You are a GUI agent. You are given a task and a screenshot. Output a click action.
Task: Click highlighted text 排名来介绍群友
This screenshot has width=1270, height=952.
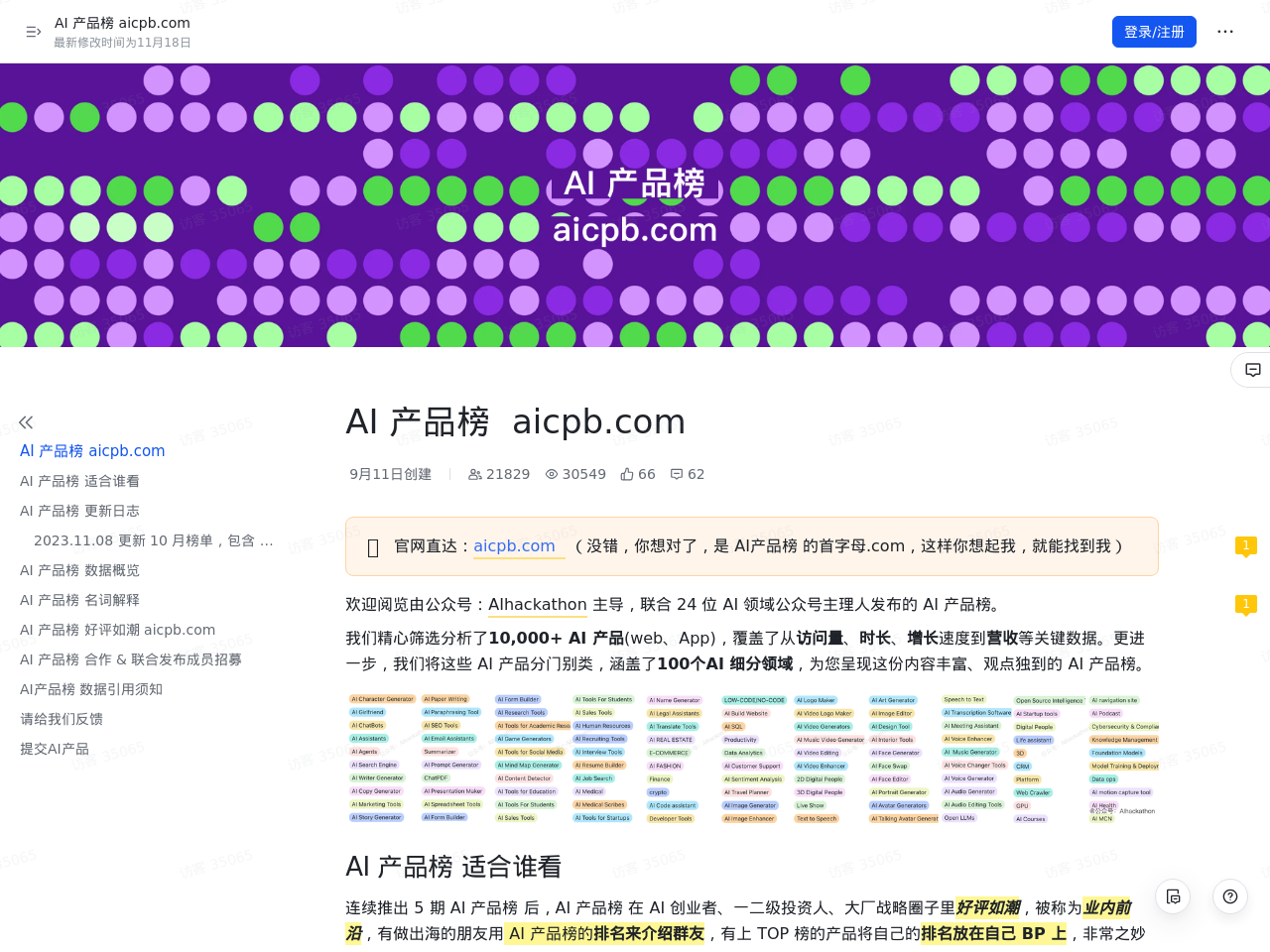[x=649, y=933]
